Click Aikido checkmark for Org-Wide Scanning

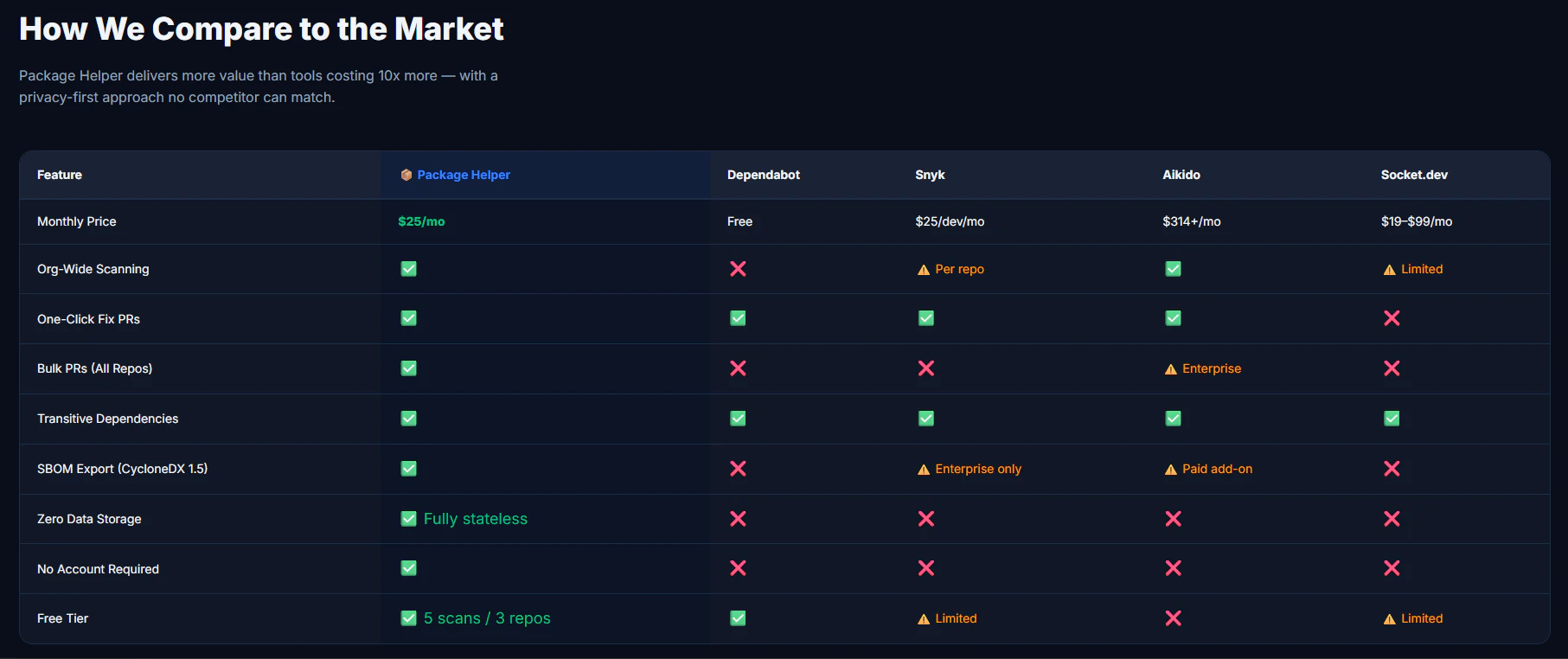pyautogui.click(x=1173, y=269)
